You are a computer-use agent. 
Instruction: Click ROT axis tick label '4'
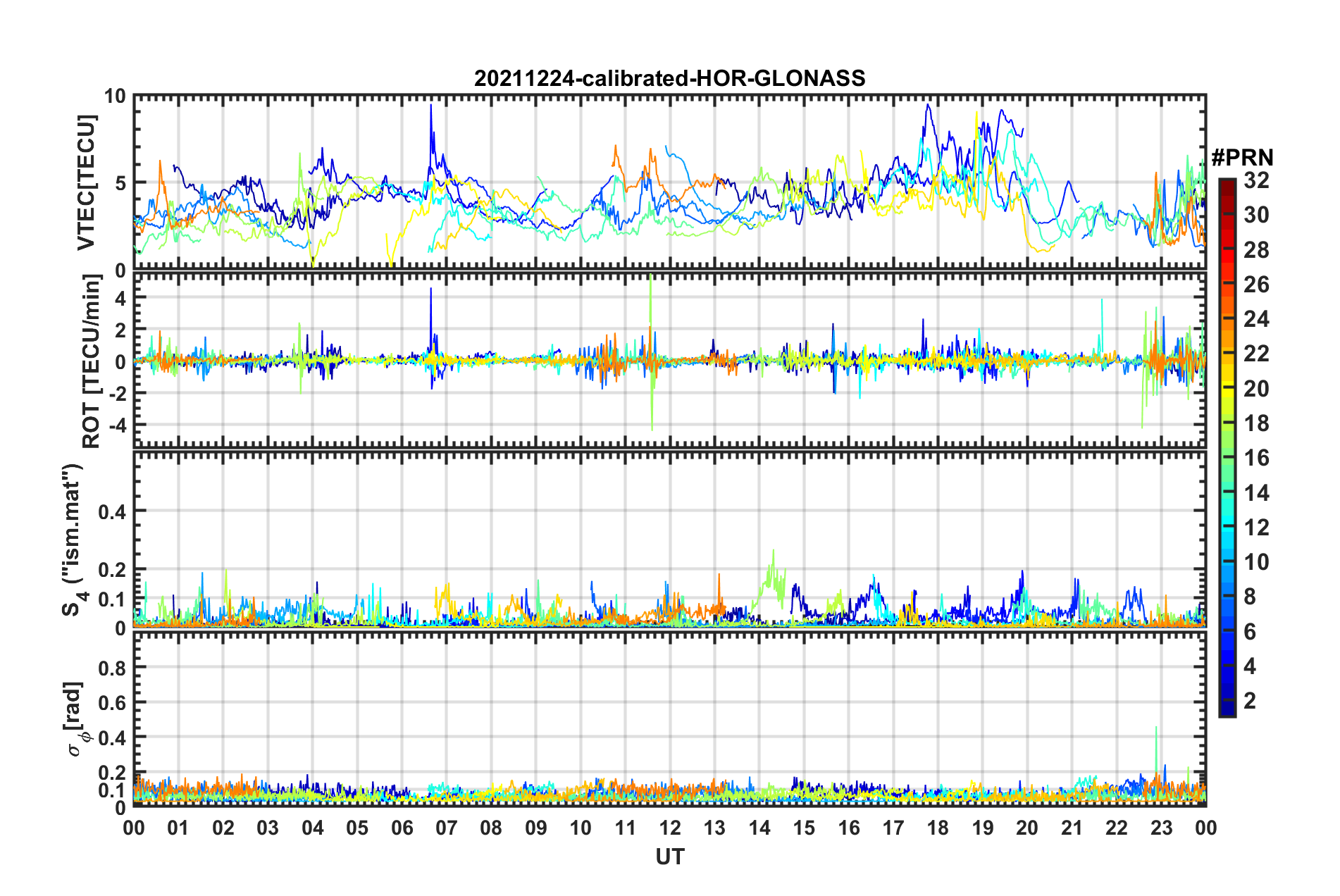(x=120, y=298)
